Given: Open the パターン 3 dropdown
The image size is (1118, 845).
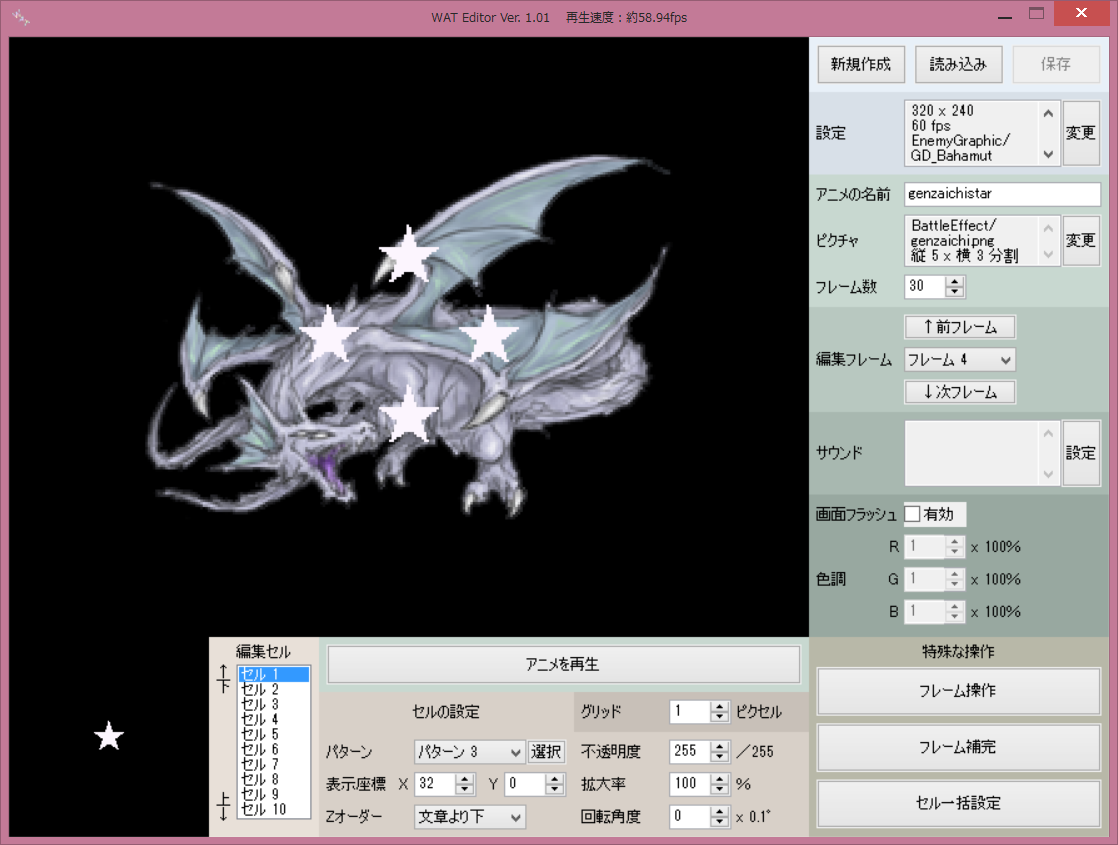Looking at the screenshot, I should click(x=469, y=752).
